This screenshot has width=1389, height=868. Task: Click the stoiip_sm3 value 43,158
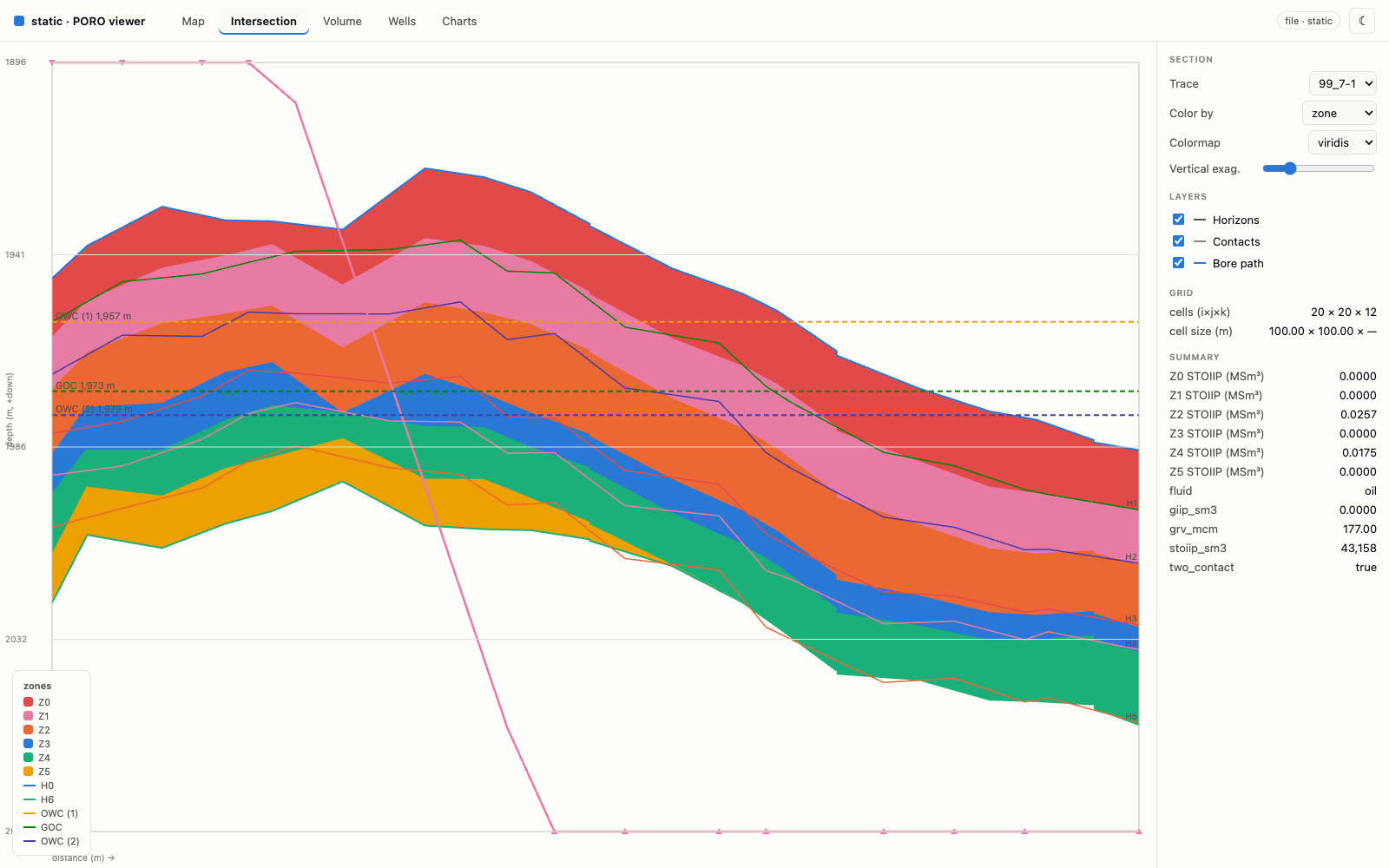point(1359,548)
